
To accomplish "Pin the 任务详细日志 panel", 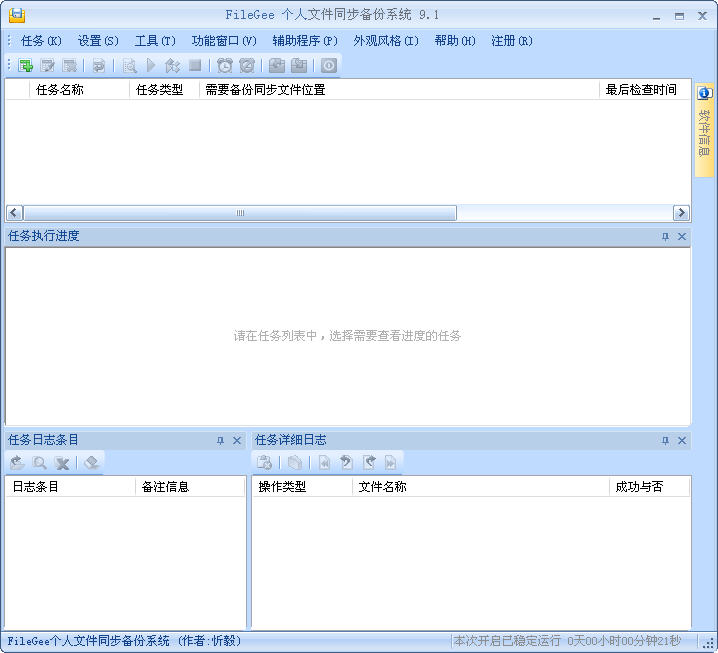I will 665,441.
